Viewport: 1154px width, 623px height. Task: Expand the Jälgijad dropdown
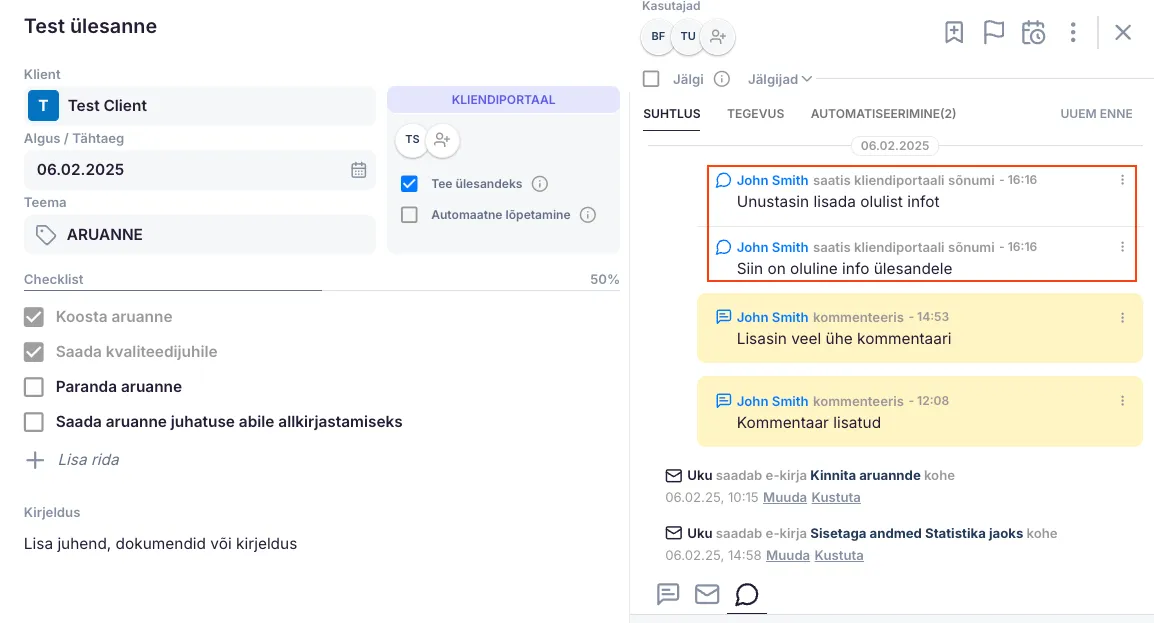(x=780, y=79)
